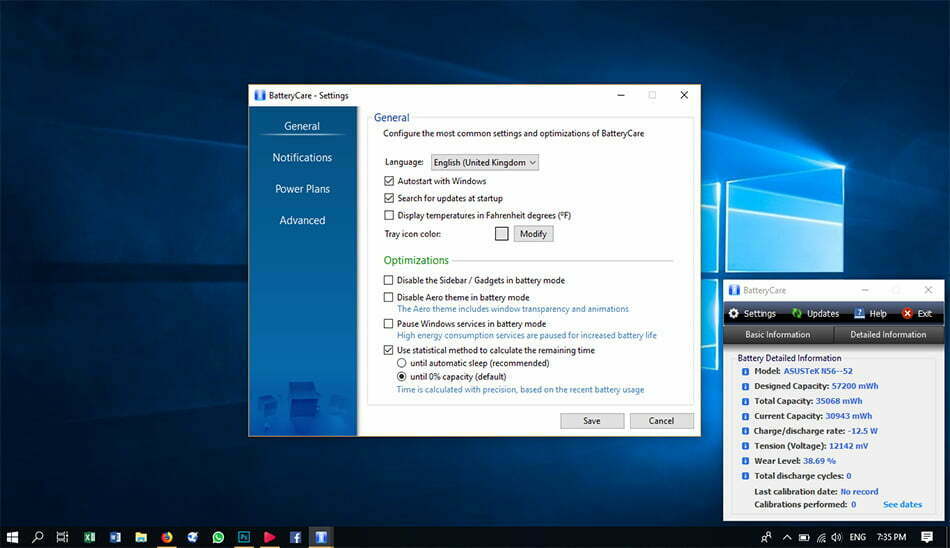The height and width of the screenshot is (548, 950).
Task: Click the info icon beside Total discharge cycles
Action: click(x=745, y=476)
